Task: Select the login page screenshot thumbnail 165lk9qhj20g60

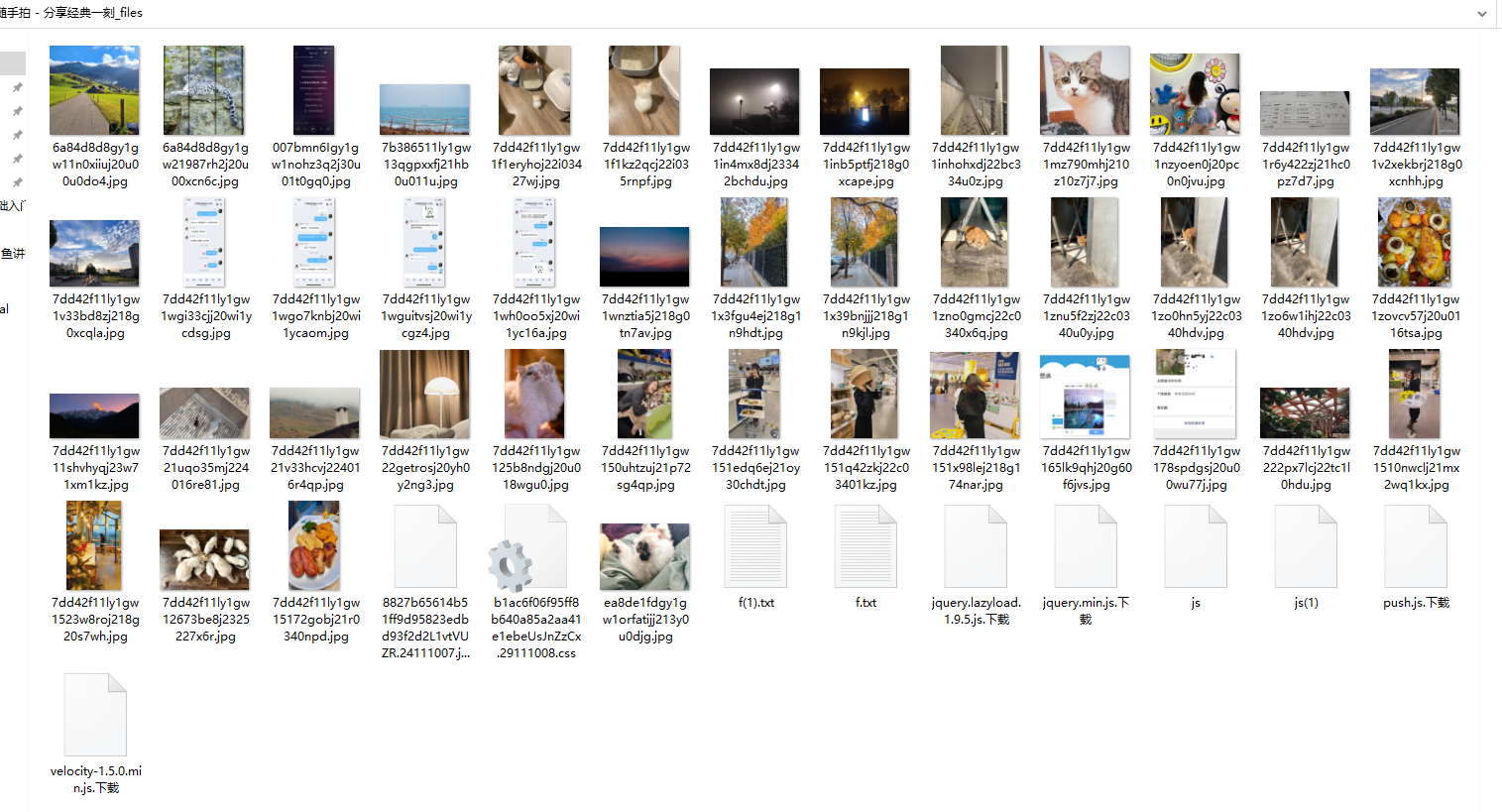Action: click(x=1085, y=396)
